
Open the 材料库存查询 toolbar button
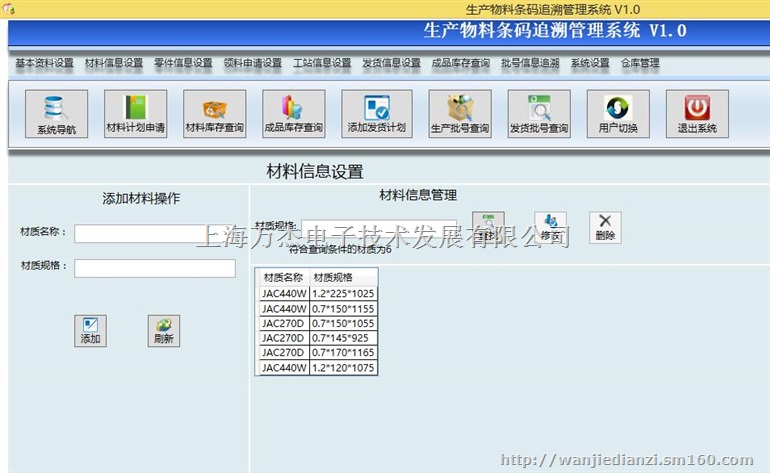click(215, 113)
